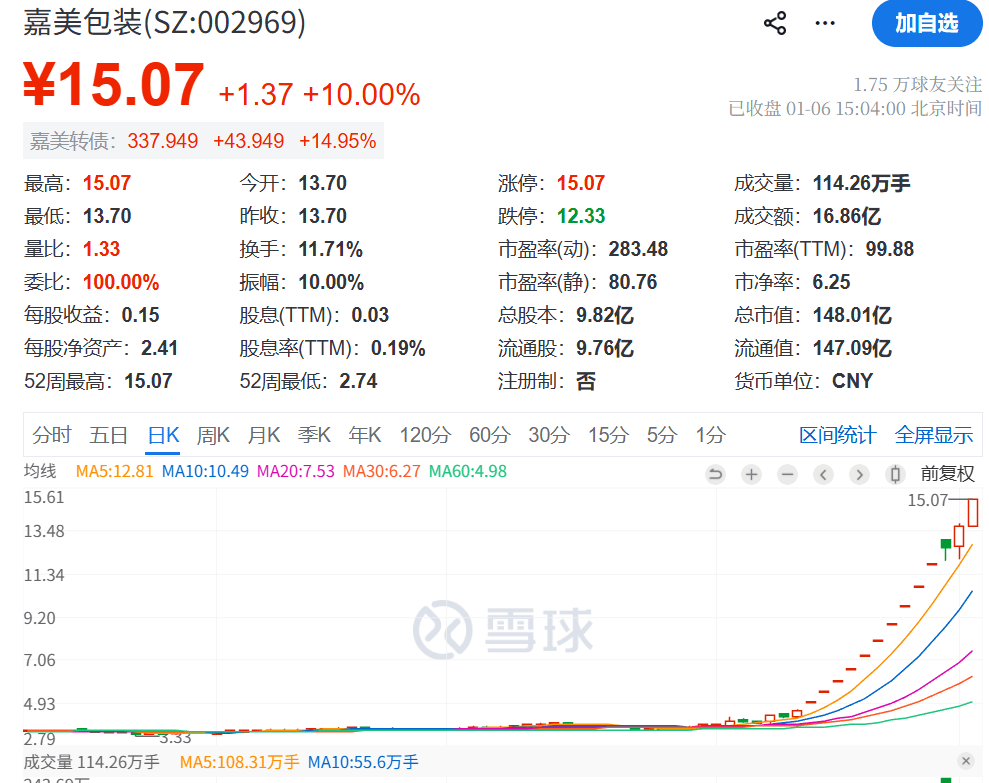
Task: Pan the chart right using the right chevron icon
Action: [x=858, y=475]
